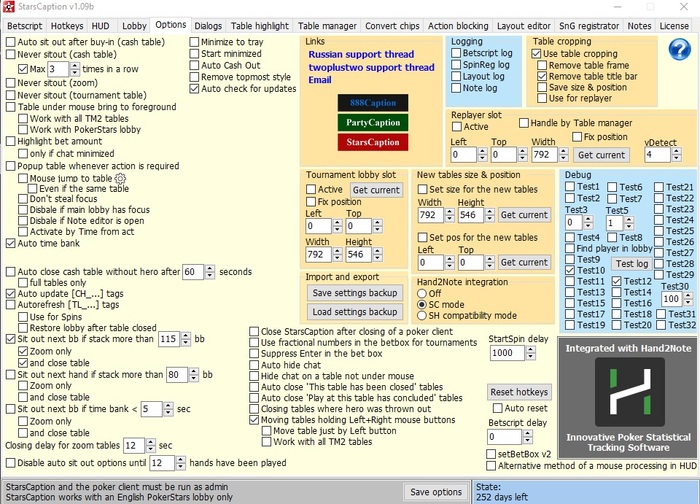
Task: Enable Find player in lobby checkbox
Action: (x=570, y=249)
